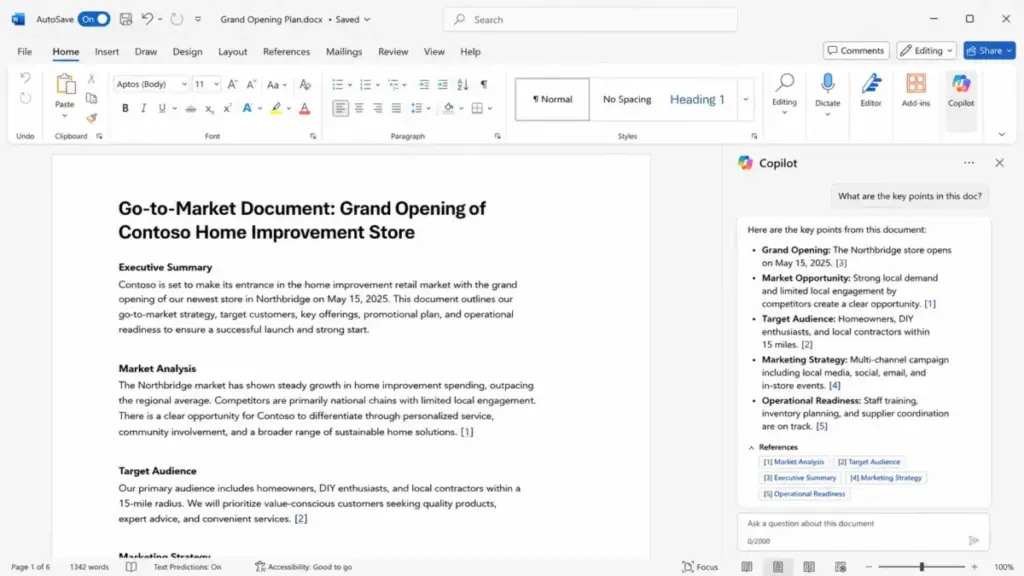1024x576 pixels.
Task: Click the Copilot question input field
Action: 863,531
